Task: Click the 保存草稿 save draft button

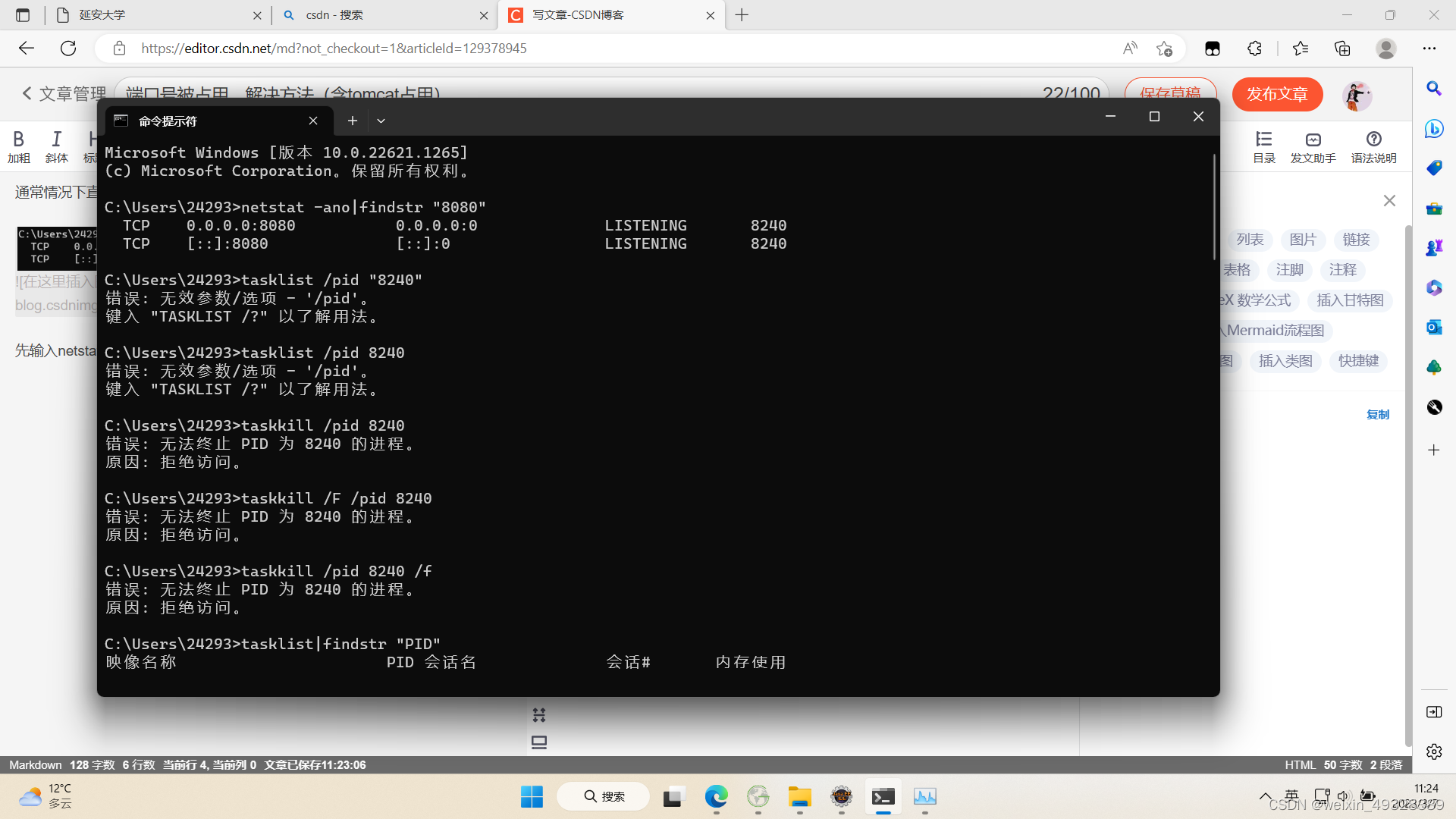Action: (x=1170, y=93)
